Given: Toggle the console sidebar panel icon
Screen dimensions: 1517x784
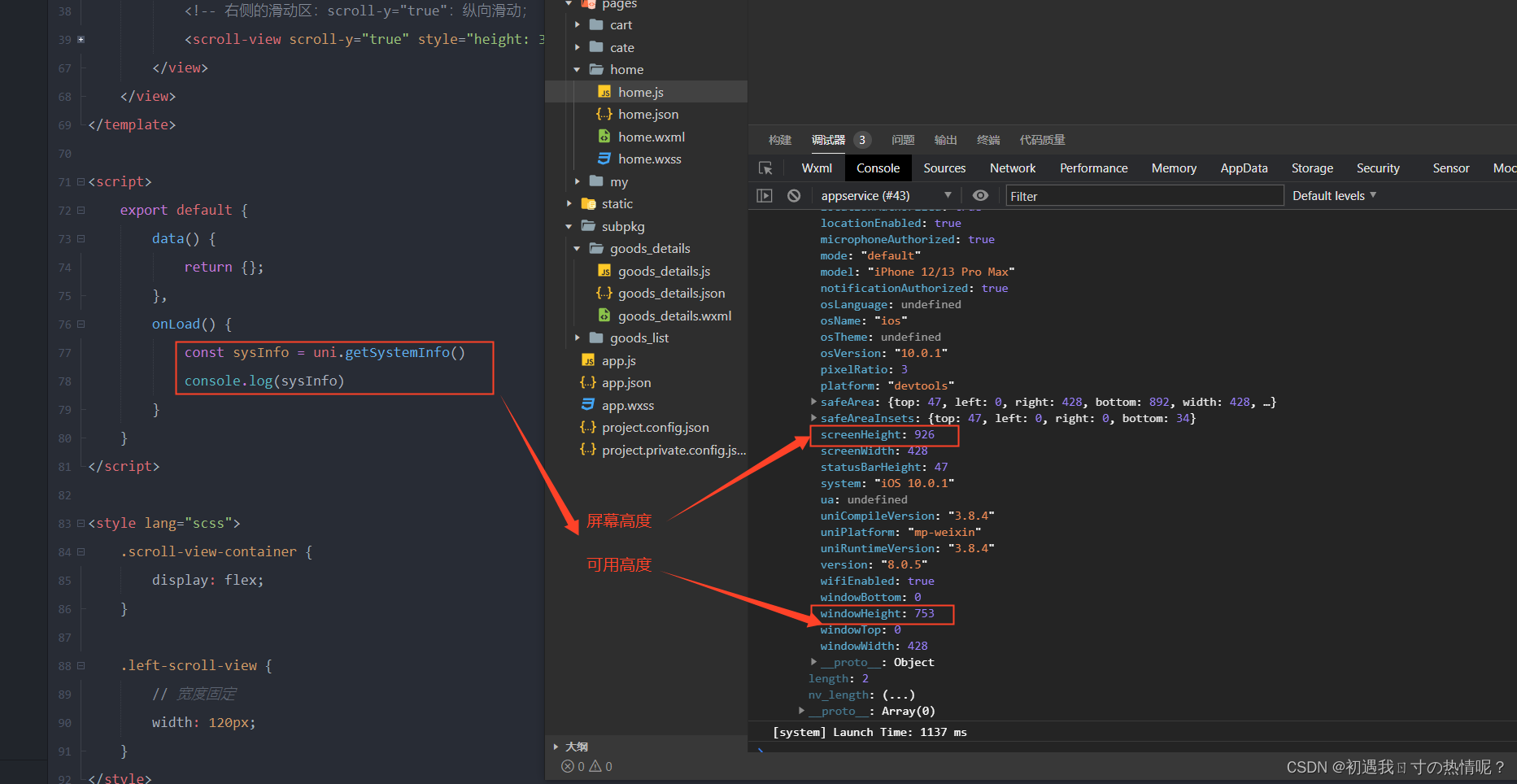Looking at the screenshot, I should pos(765,195).
